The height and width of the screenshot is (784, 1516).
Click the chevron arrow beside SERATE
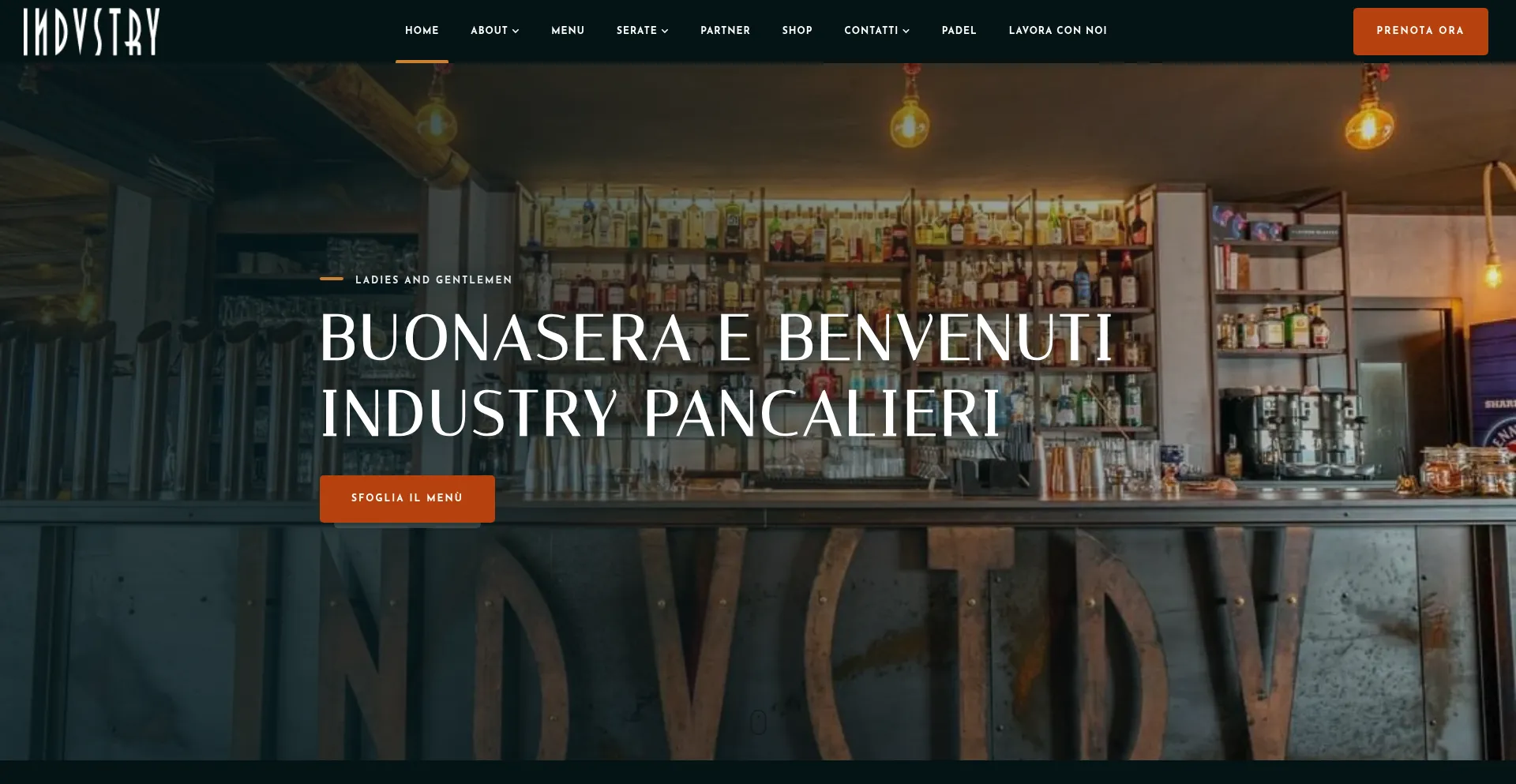[x=665, y=31]
